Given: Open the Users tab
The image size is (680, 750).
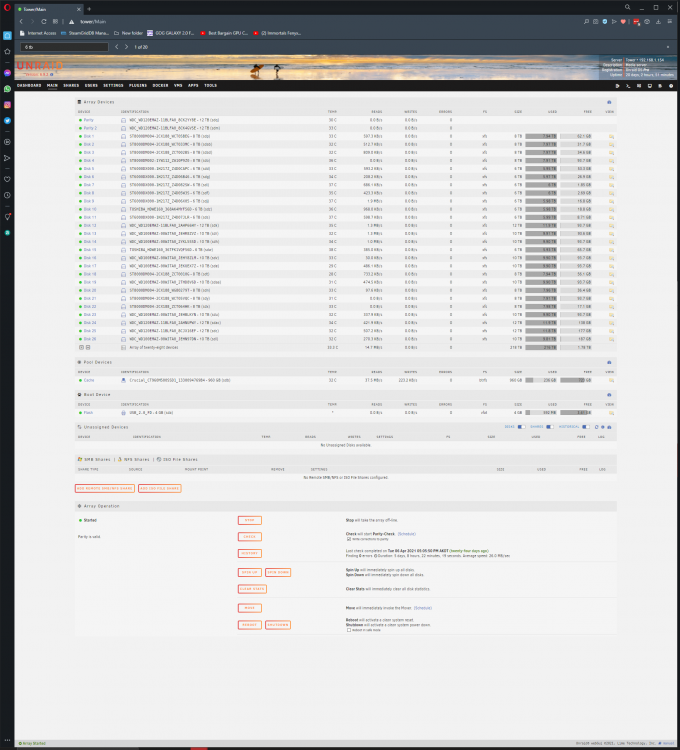Looking at the screenshot, I should pyautogui.click(x=91, y=86).
